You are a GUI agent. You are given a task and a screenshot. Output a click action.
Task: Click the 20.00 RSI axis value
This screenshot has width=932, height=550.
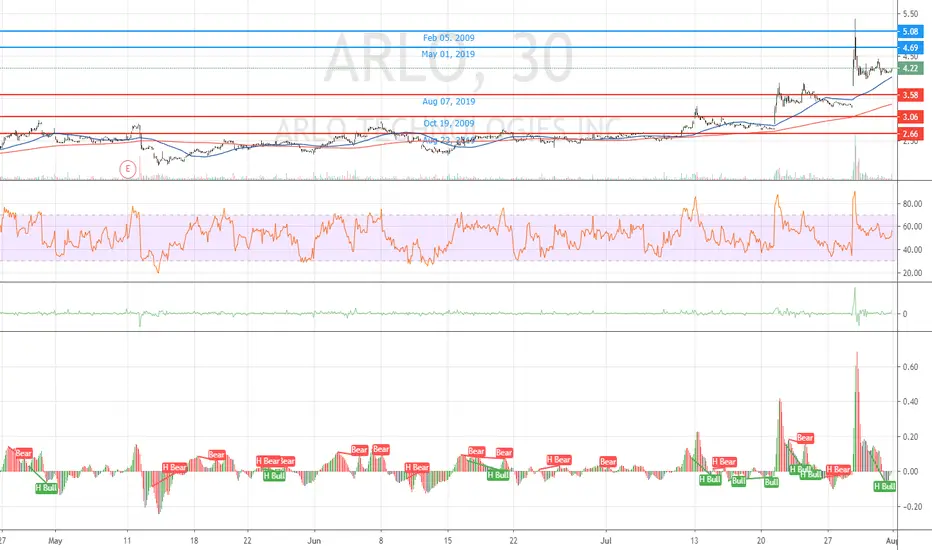point(912,273)
